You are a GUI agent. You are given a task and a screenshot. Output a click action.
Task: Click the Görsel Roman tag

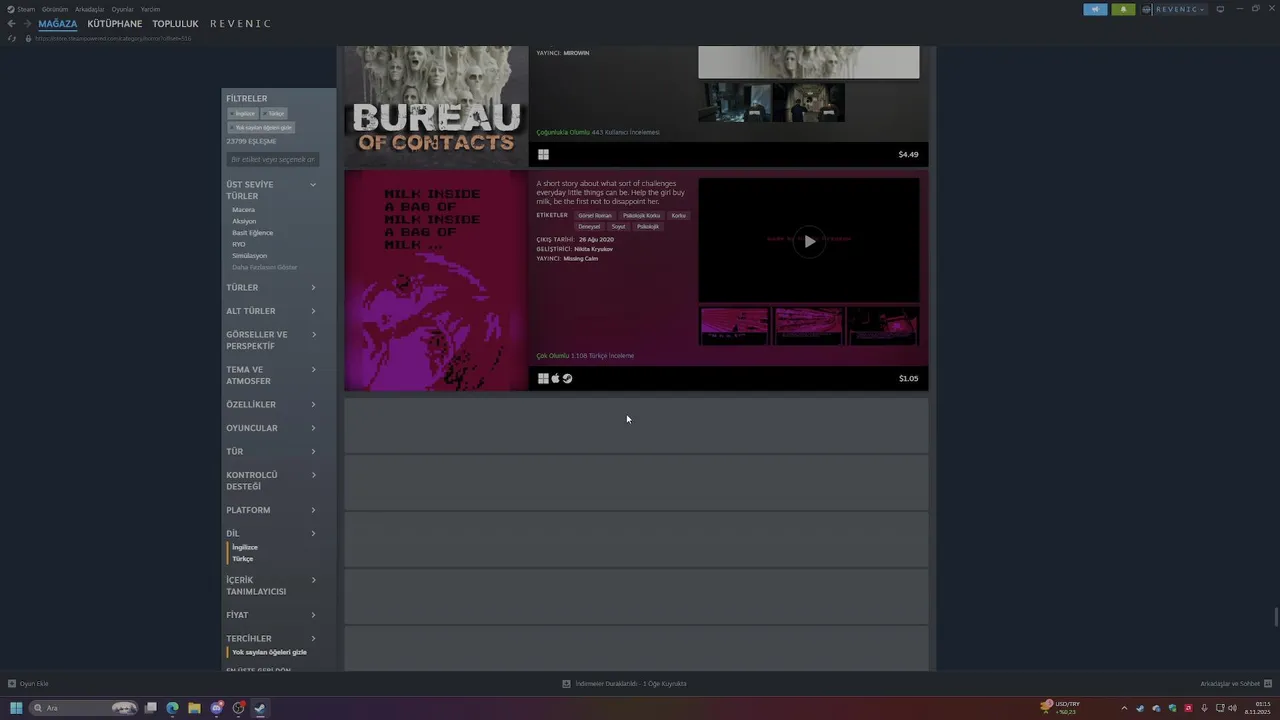(x=594, y=216)
